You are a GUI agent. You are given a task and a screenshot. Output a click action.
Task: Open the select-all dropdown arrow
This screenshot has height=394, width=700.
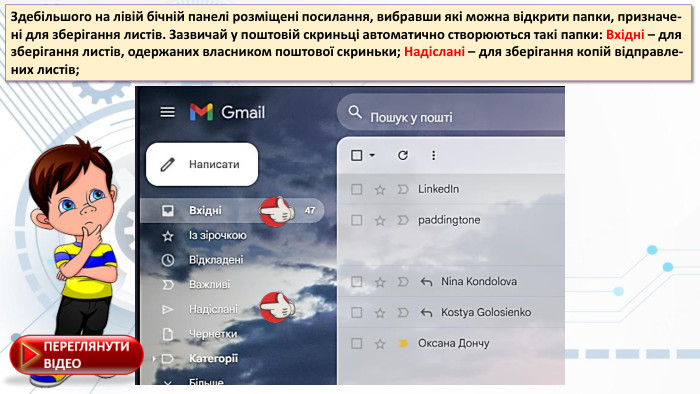pos(372,155)
